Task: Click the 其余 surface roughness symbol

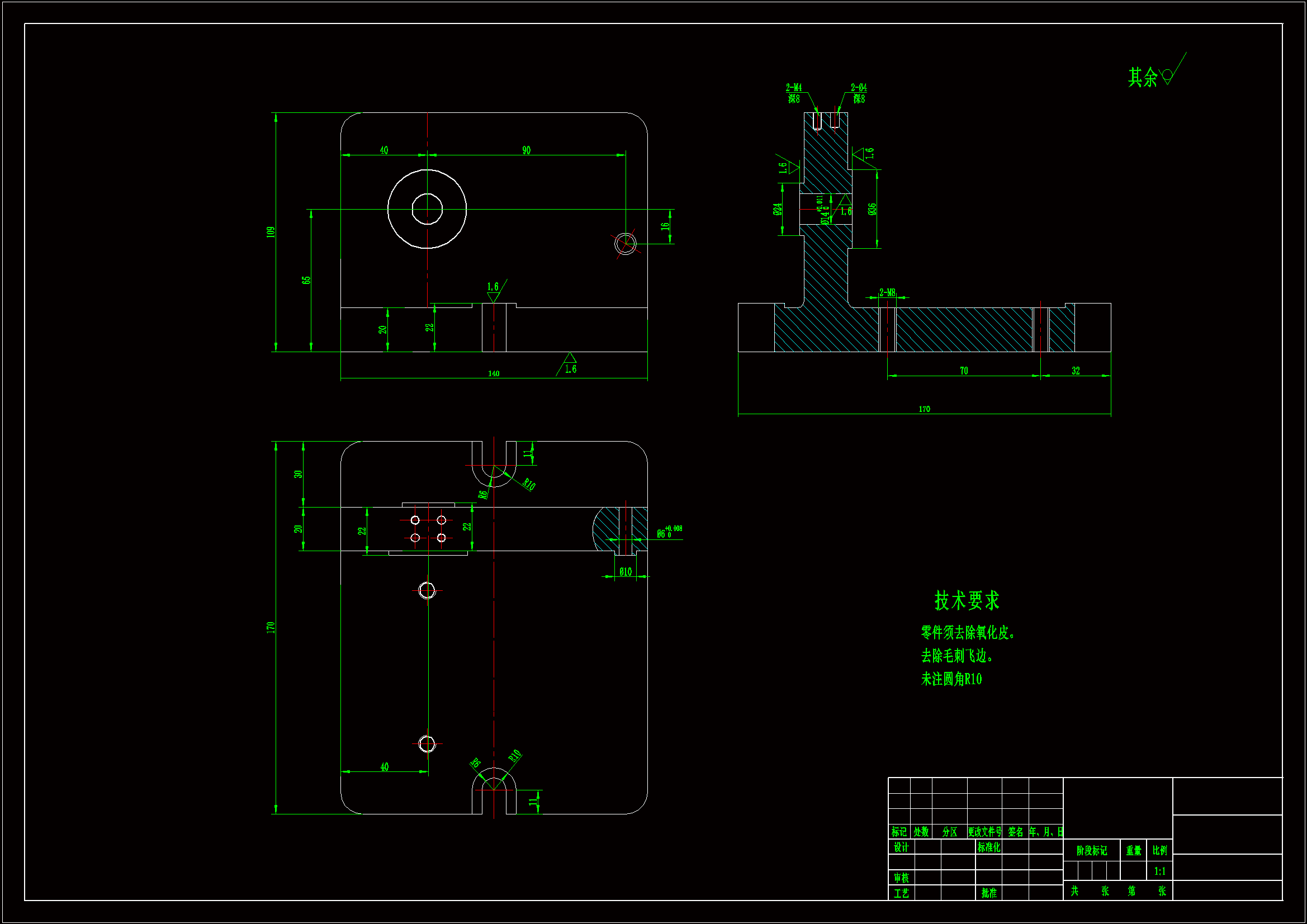Action: click(1166, 75)
